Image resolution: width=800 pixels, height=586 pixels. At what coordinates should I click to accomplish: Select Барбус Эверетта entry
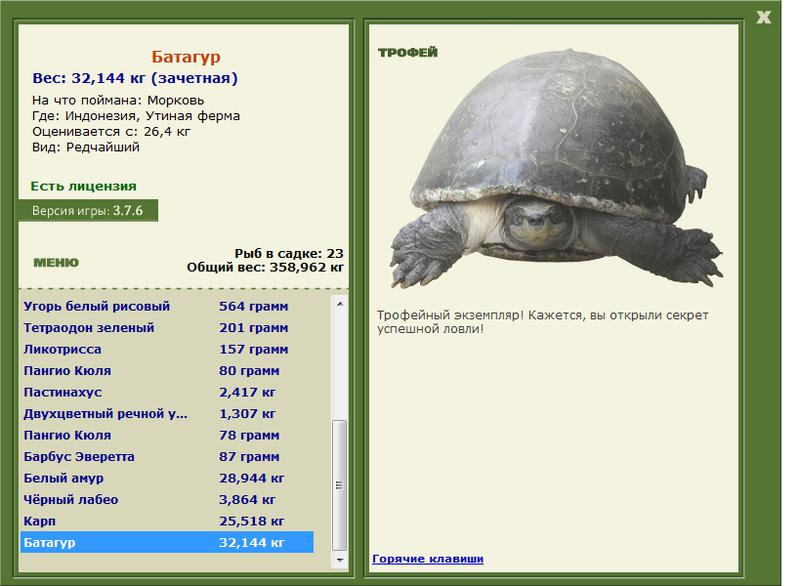(x=167, y=456)
